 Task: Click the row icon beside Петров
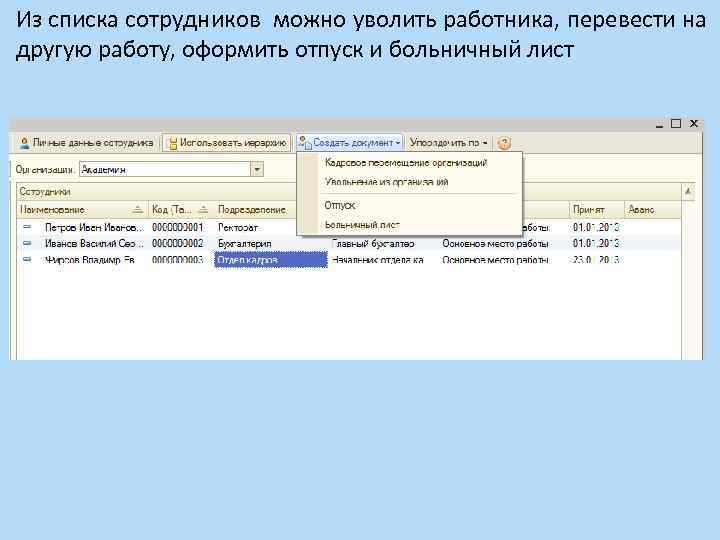(x=27, y=227)
